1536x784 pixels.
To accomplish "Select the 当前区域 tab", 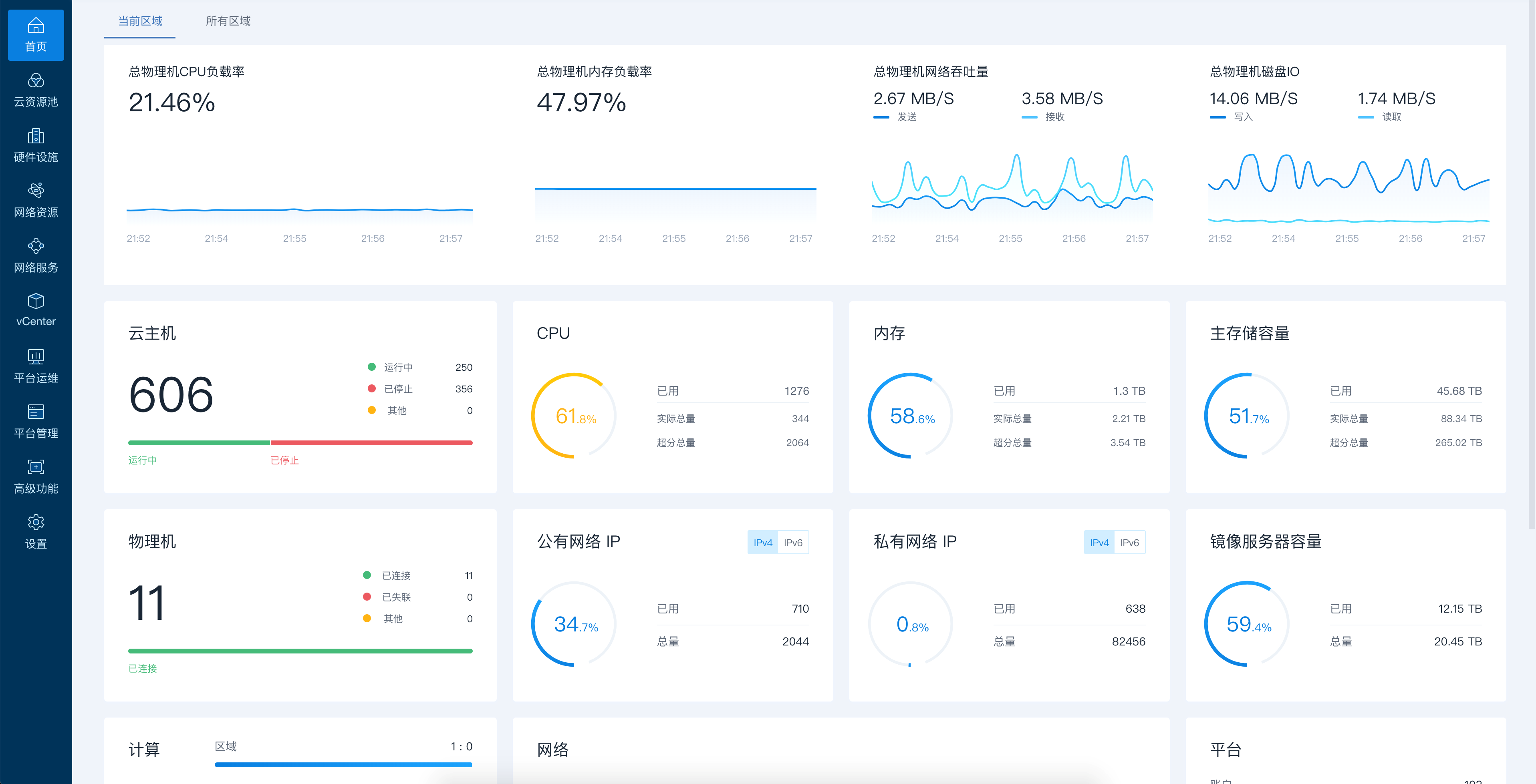I will click(x=140, y=22).
